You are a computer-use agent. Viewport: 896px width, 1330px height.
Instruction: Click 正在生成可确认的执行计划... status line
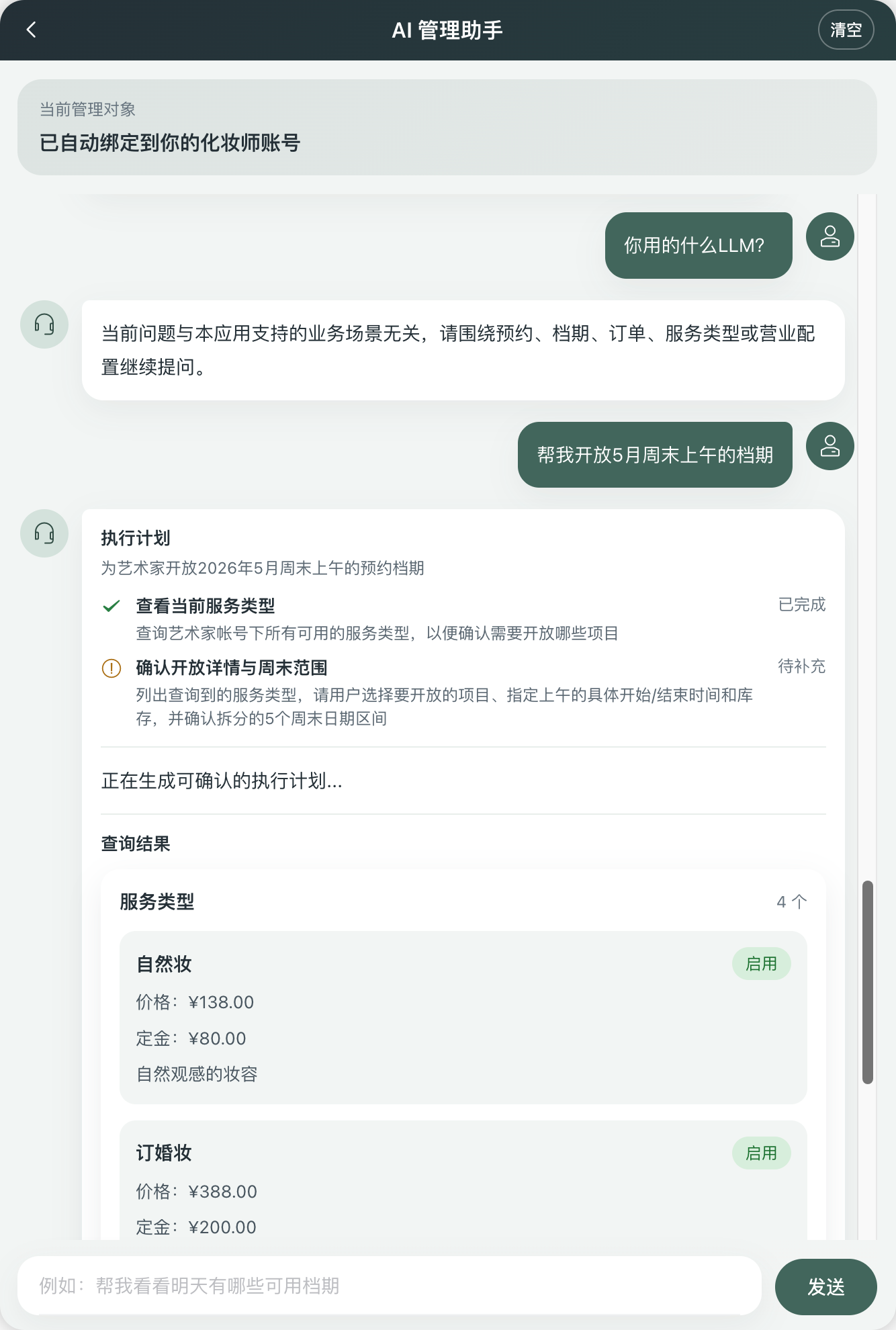(x=222, y=781)
